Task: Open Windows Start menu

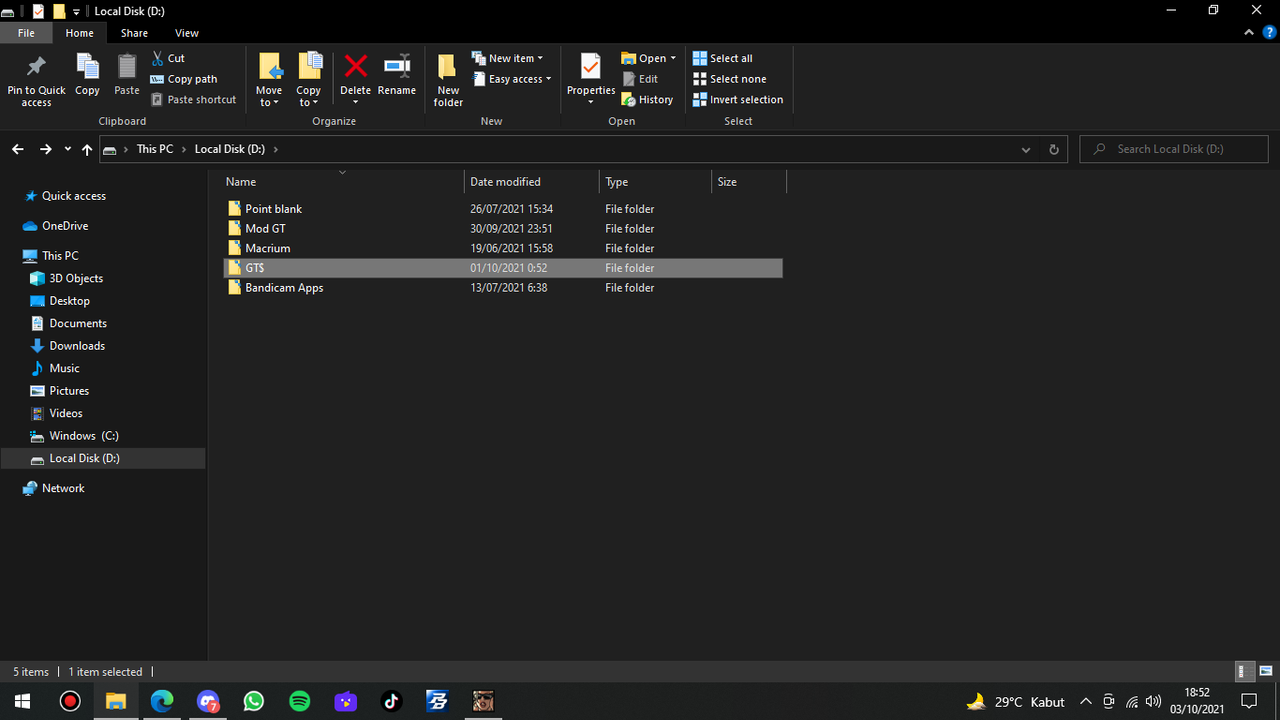Action: 22,701
